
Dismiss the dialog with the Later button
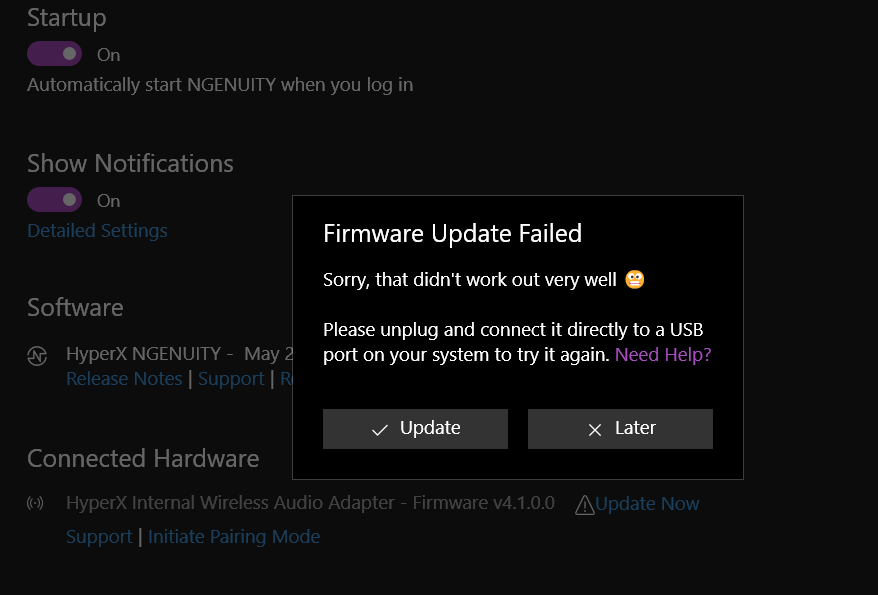tap(620, 429)
